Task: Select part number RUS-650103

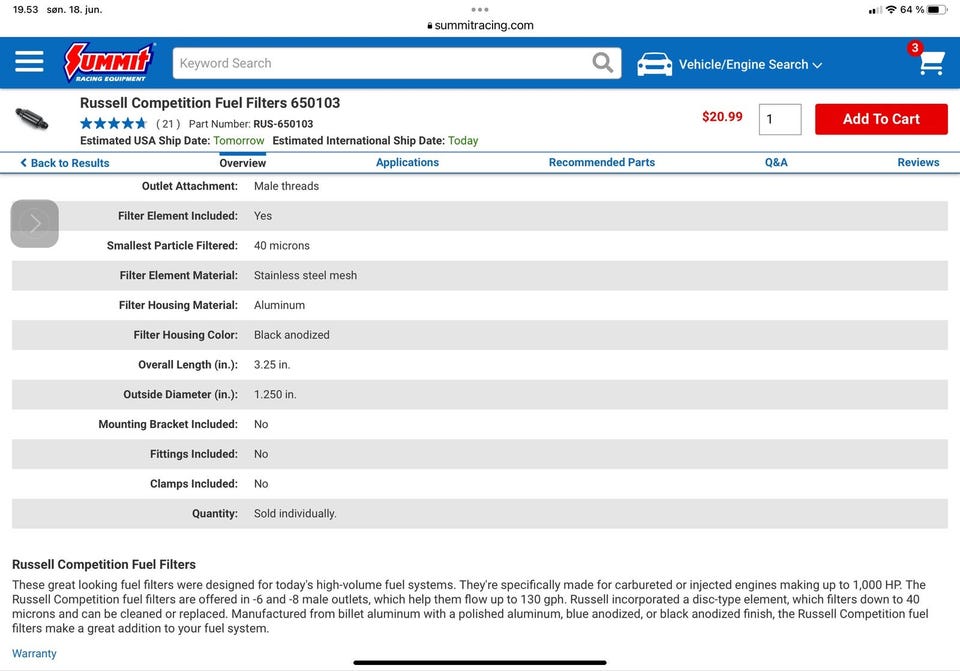Action: [283, 124]
